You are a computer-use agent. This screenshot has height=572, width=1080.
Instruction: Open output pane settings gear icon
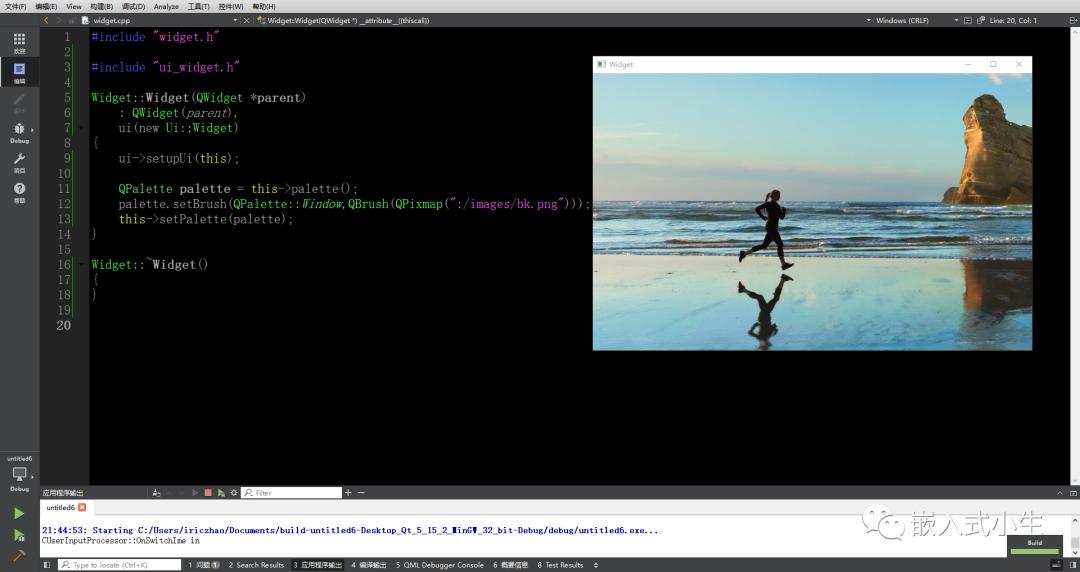point(233,493)
